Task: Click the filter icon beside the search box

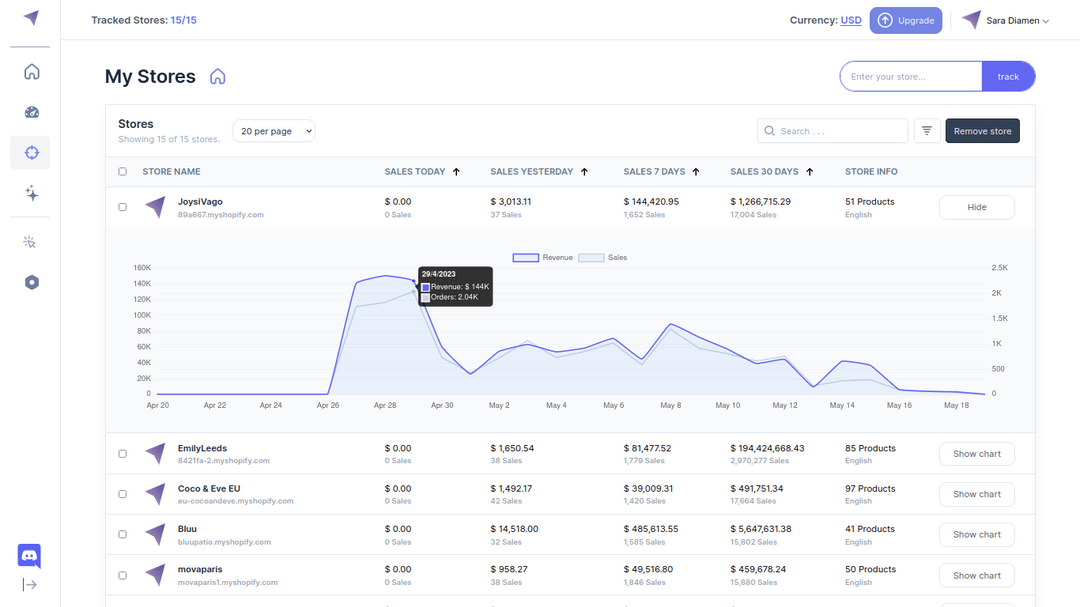Action: point(926,130)
